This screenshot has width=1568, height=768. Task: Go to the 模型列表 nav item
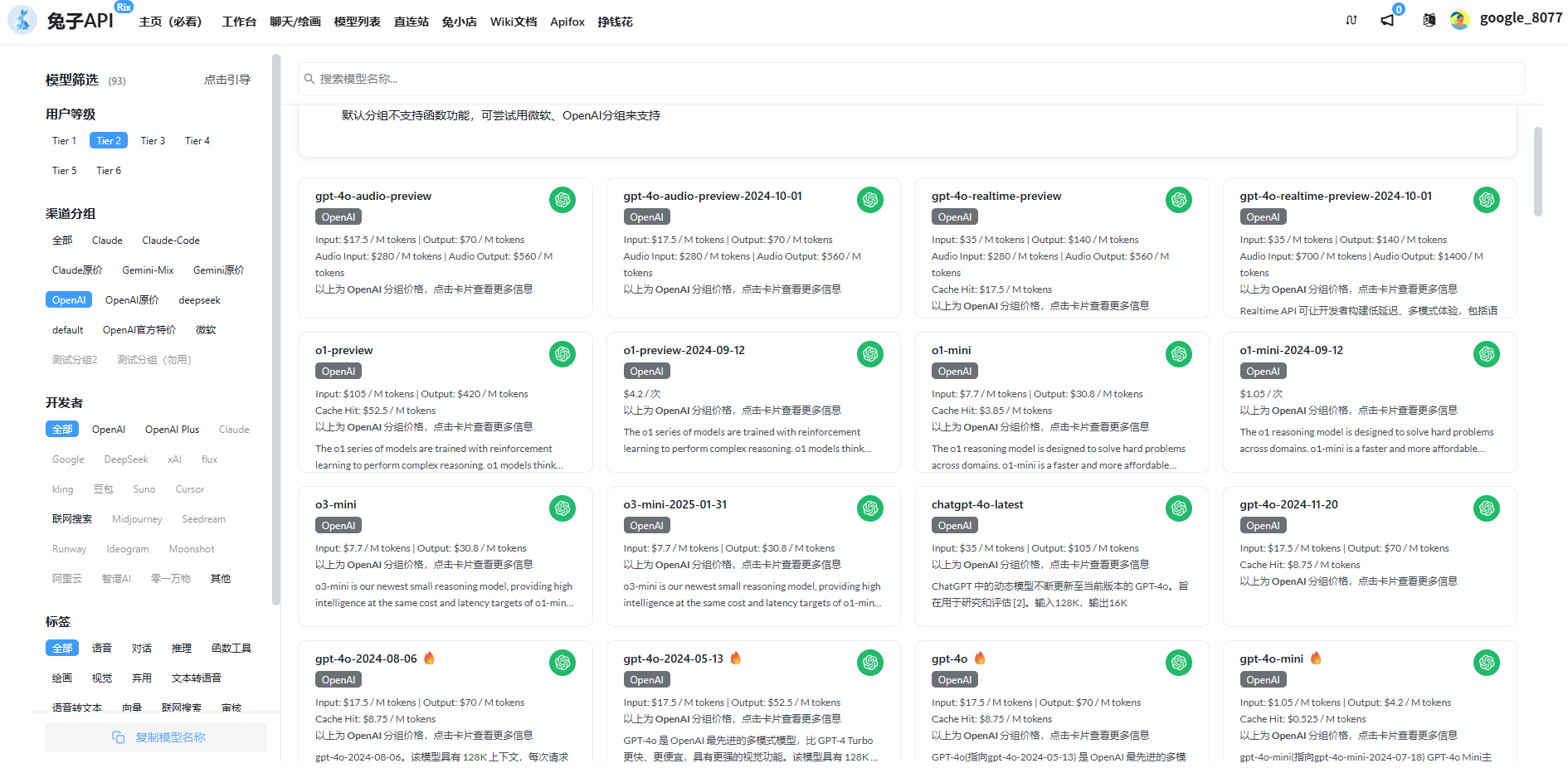coord(357,22)
